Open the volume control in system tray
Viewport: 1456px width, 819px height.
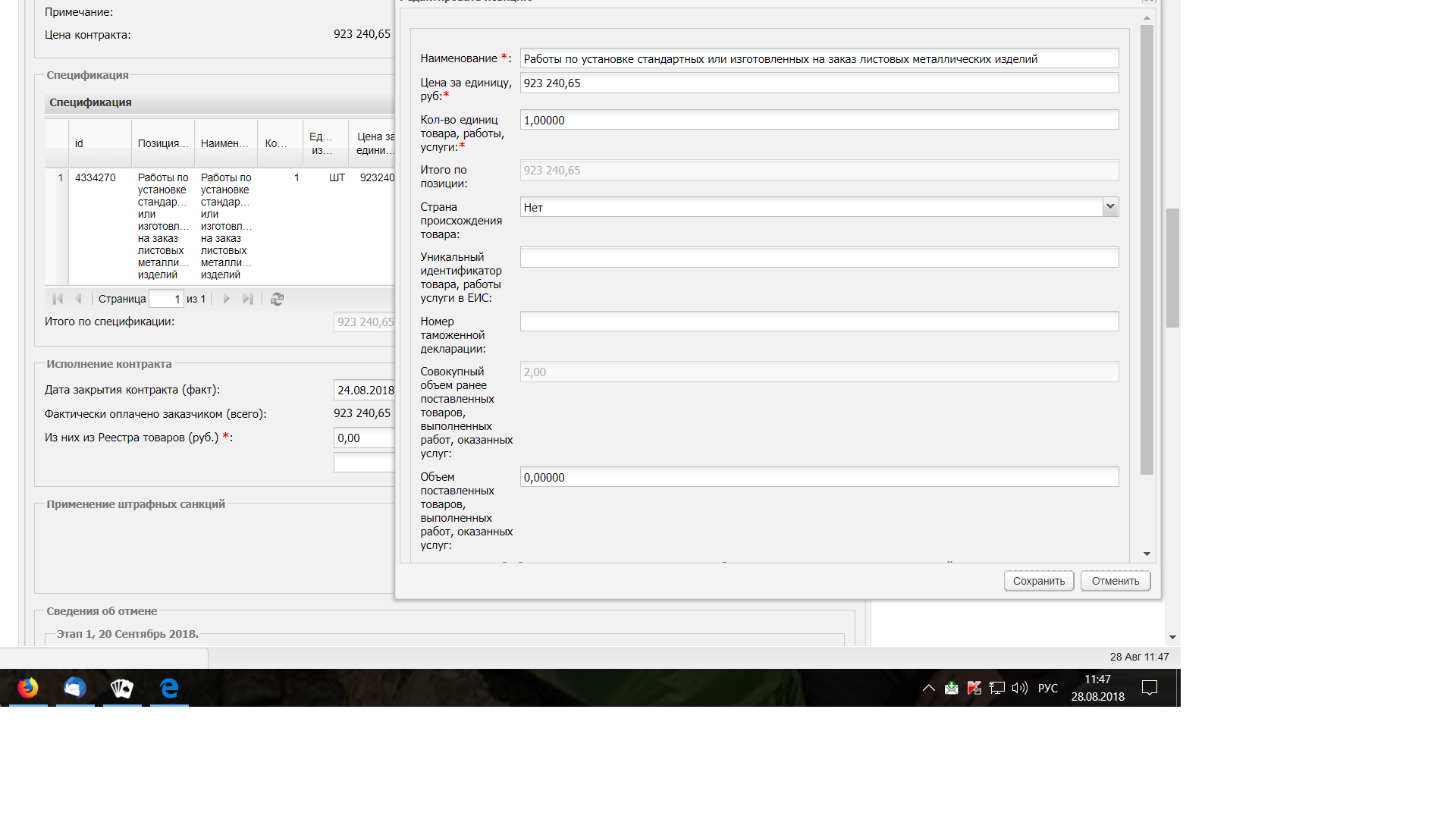click(x=1019, y=688)
